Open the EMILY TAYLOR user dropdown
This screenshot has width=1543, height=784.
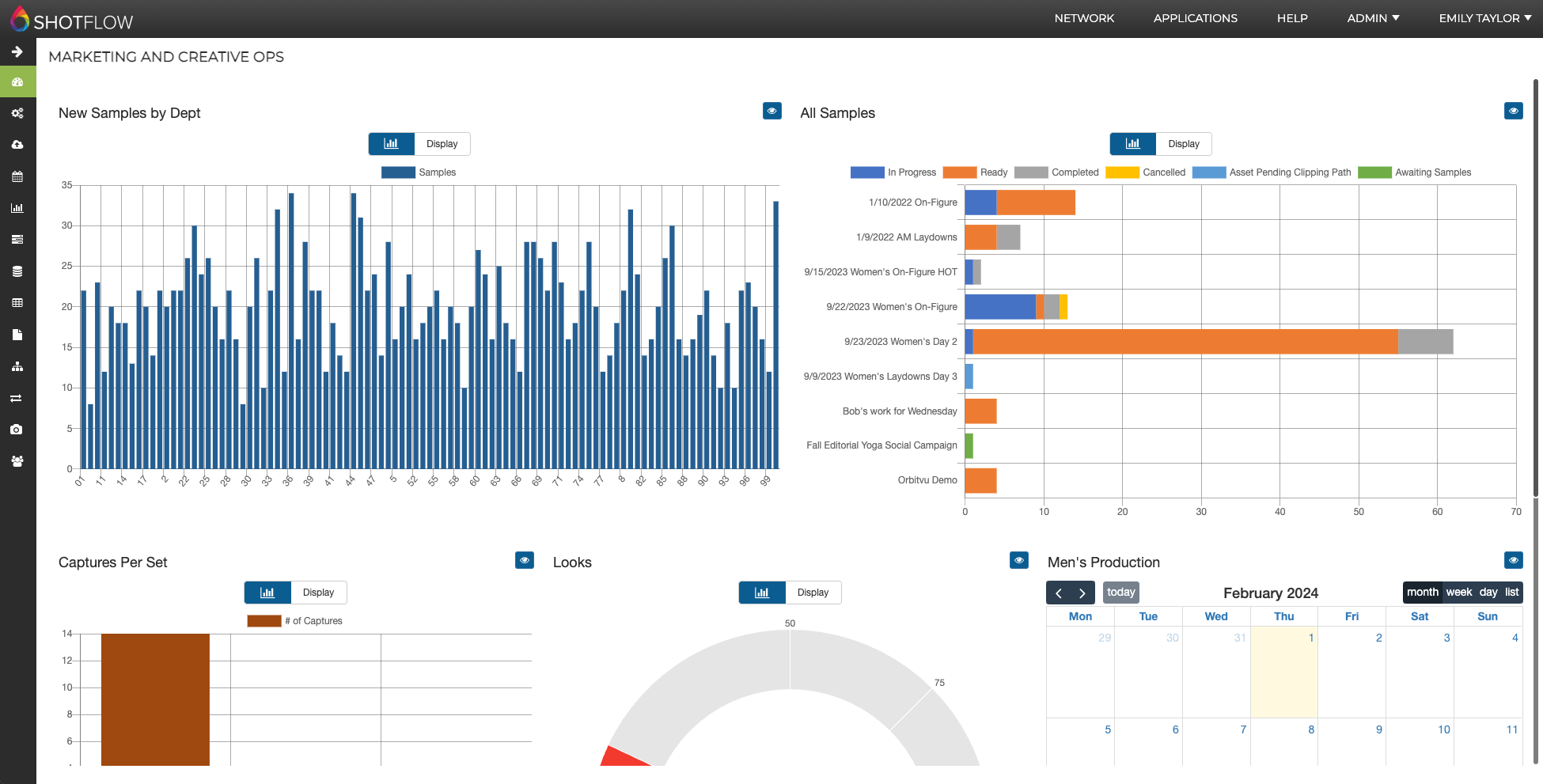tap(1485, 18)
